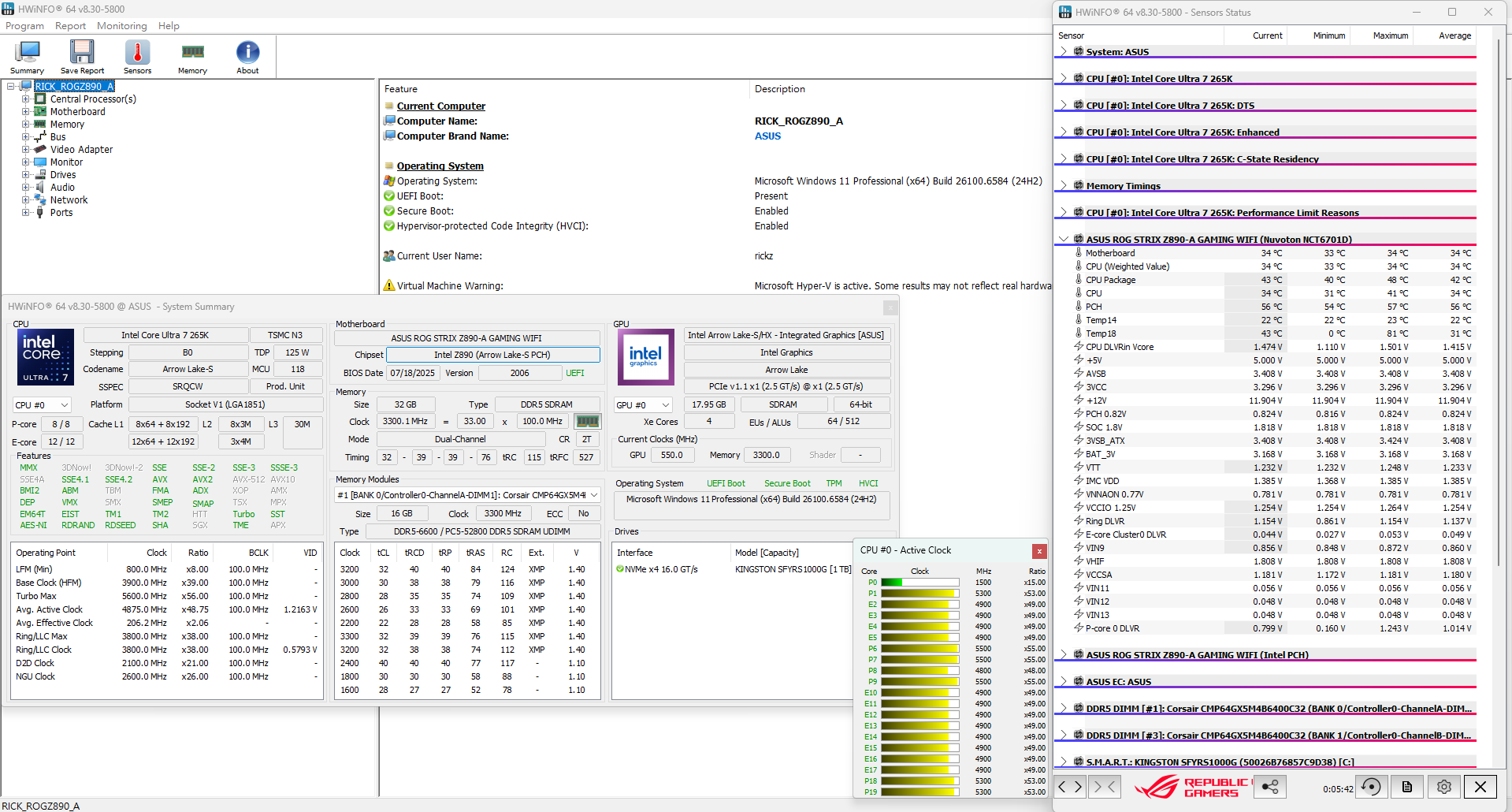Image resolution: width=1512 pixels, height=812 pixels.
Task: Open sensor settings gear icon
Action: 1443,787
